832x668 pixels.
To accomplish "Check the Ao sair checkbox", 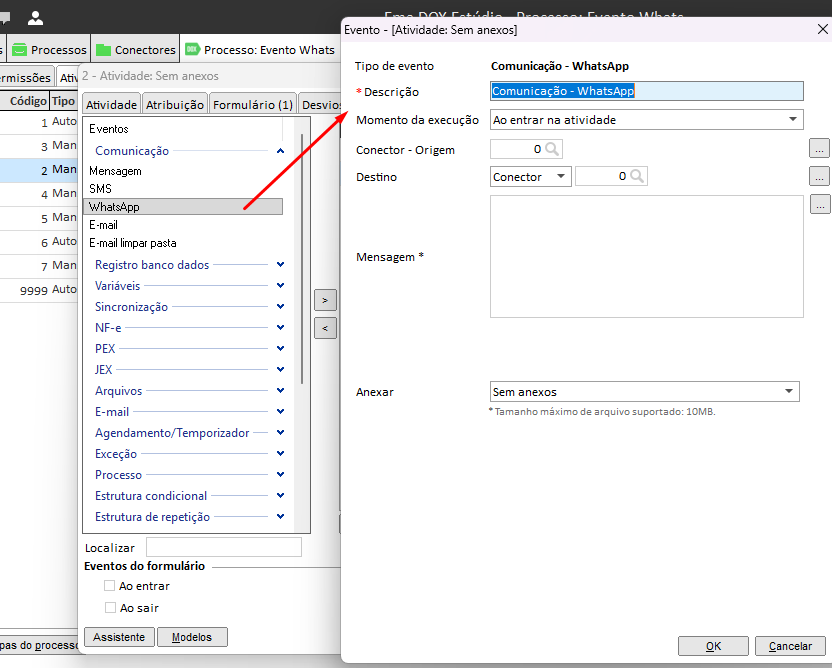I will point(110,608).
